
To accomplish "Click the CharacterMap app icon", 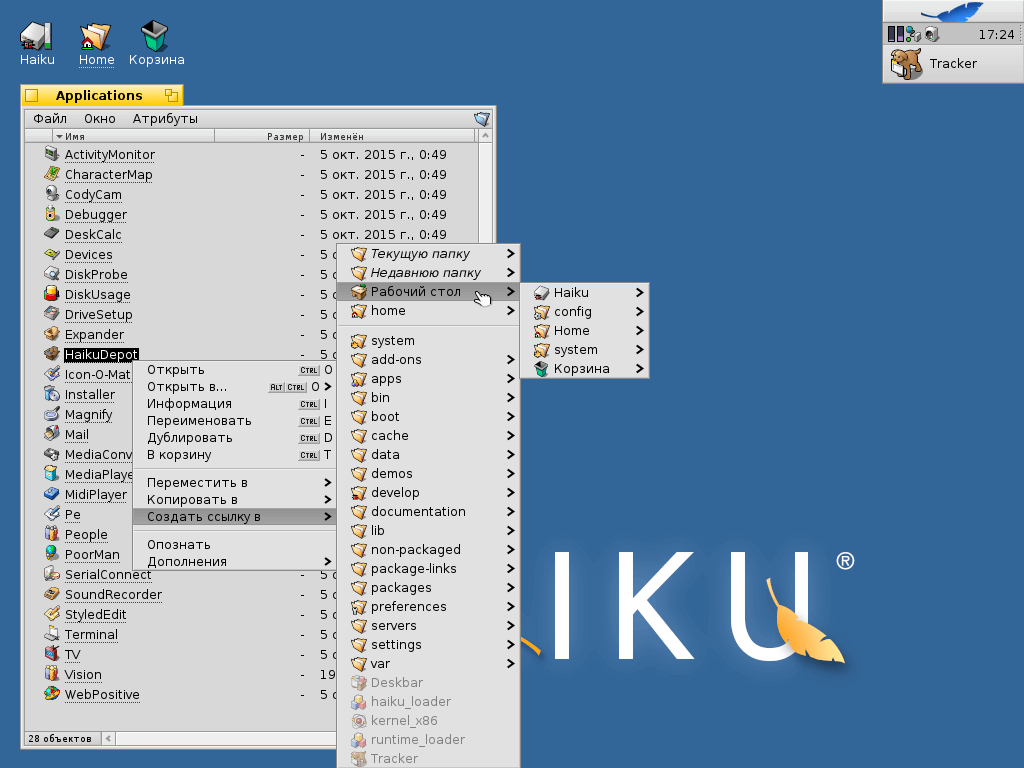I will pos(52,174).
